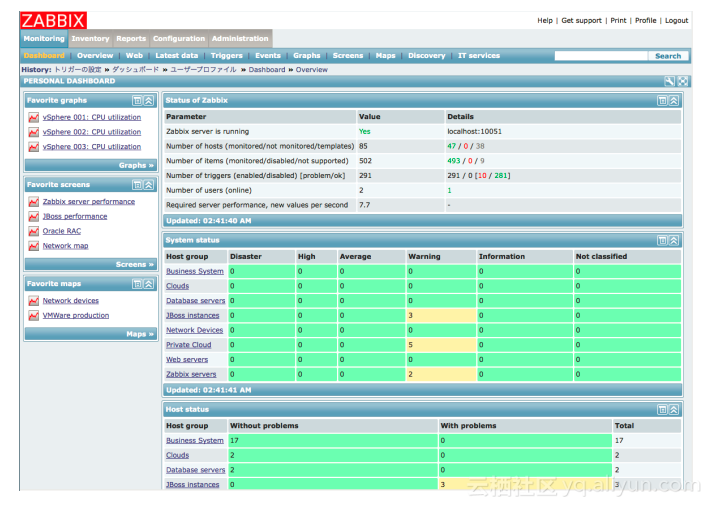This screenshot has width=712, height=508.
Task: Switch to the Monitoring tab
Action: point(44,39)
